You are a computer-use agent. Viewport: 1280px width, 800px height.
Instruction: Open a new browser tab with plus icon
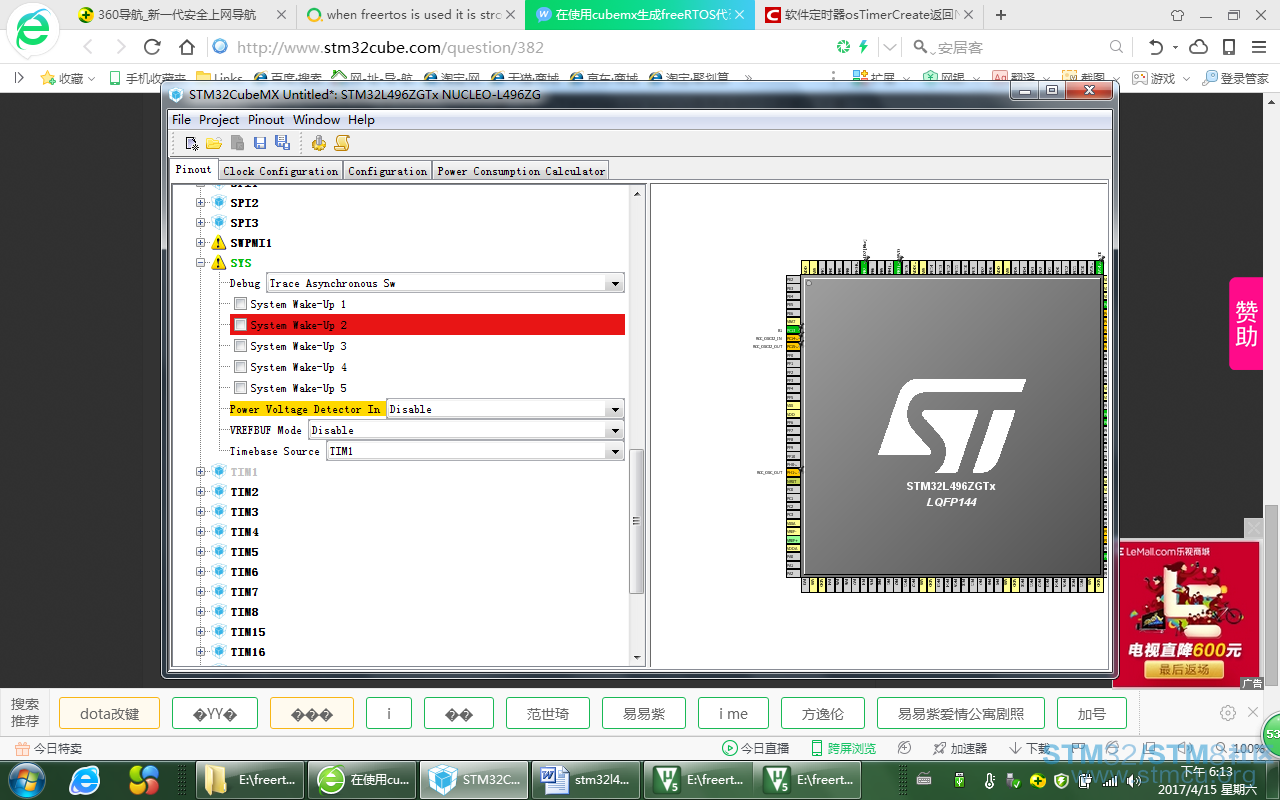pyautogui.click(x=1001, y=15)
